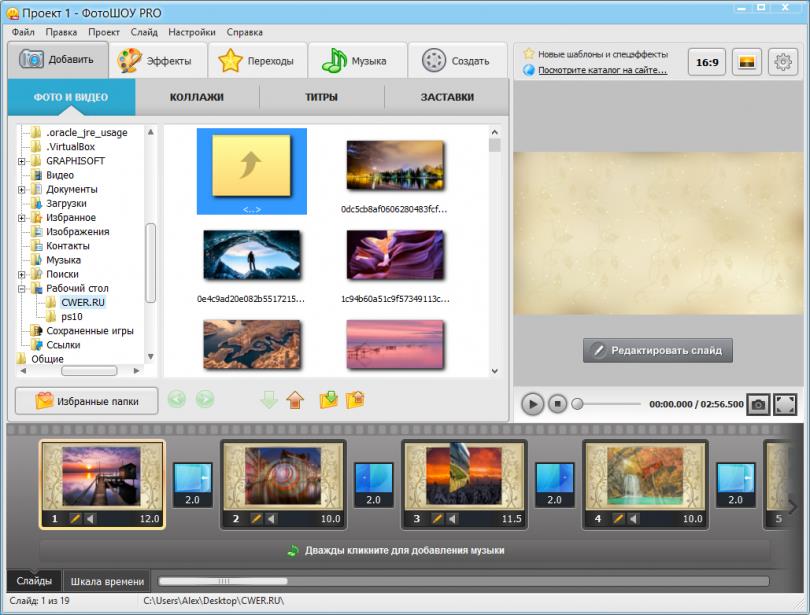The image size is (810, 615).
Task: Click the folder icon with the green arrow
Action: (328, 400)
